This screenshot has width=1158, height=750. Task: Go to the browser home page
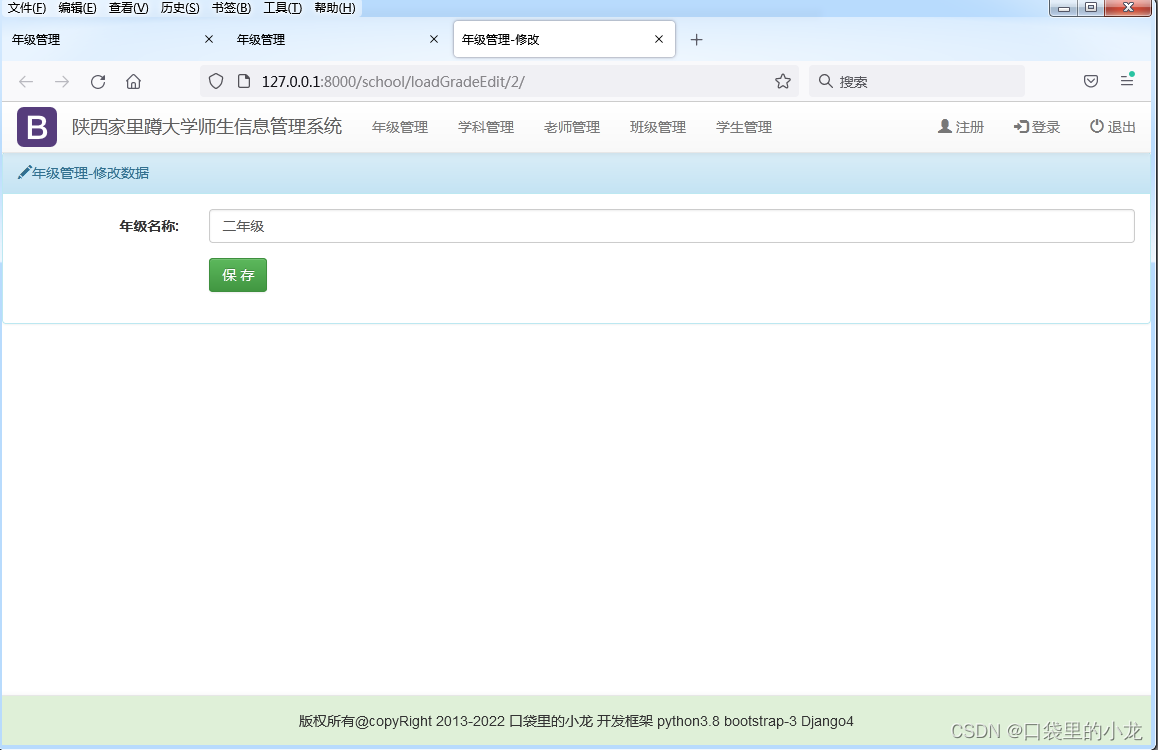coord(133,81)
